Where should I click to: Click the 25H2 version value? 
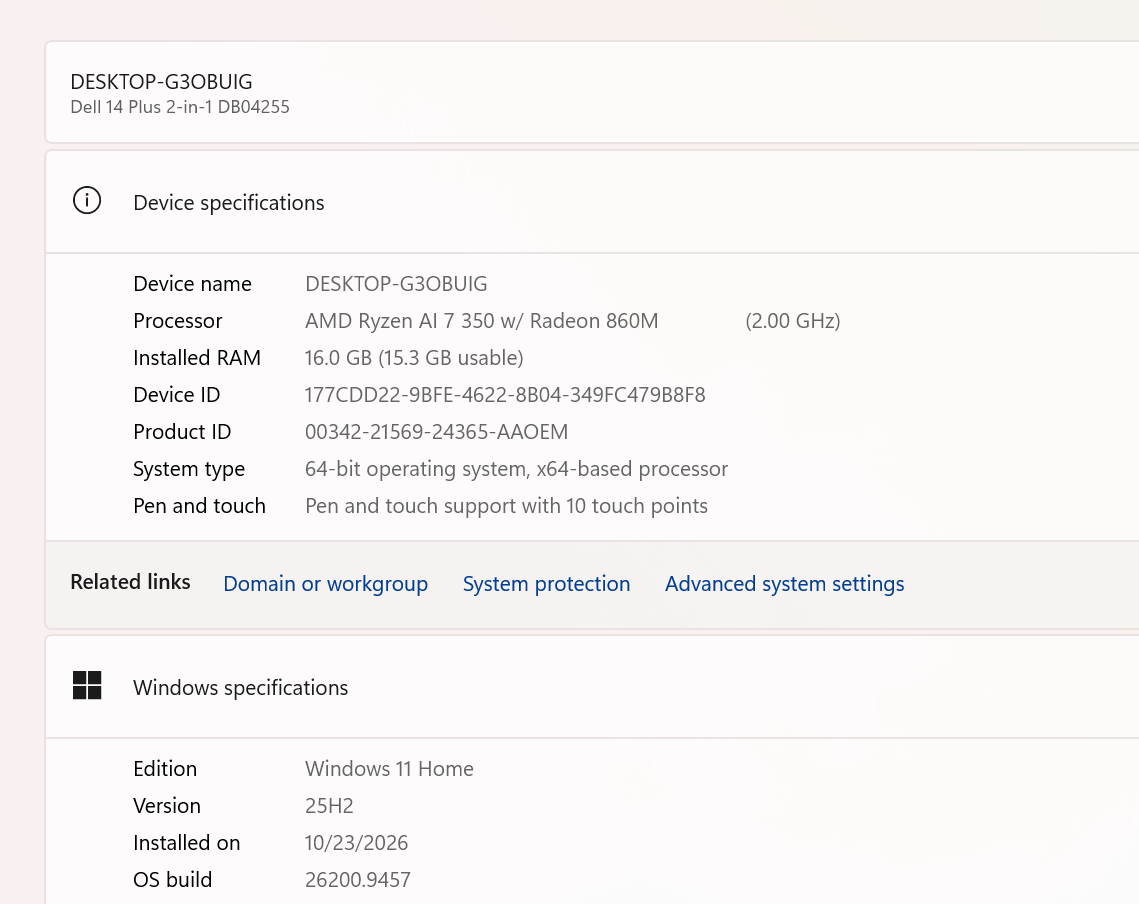click(x=329, y=805)
